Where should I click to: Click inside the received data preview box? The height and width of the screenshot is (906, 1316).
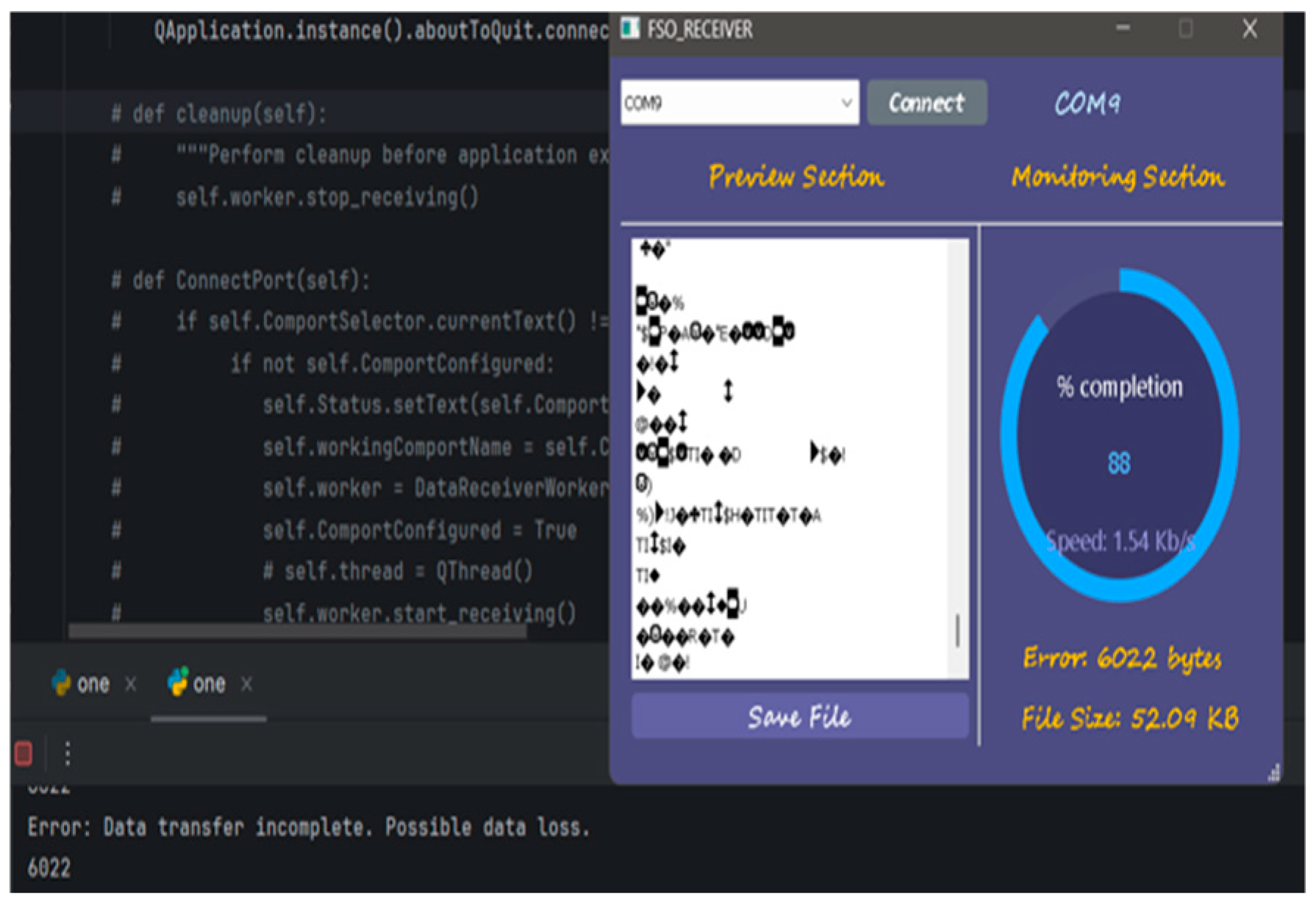point(790,458)
